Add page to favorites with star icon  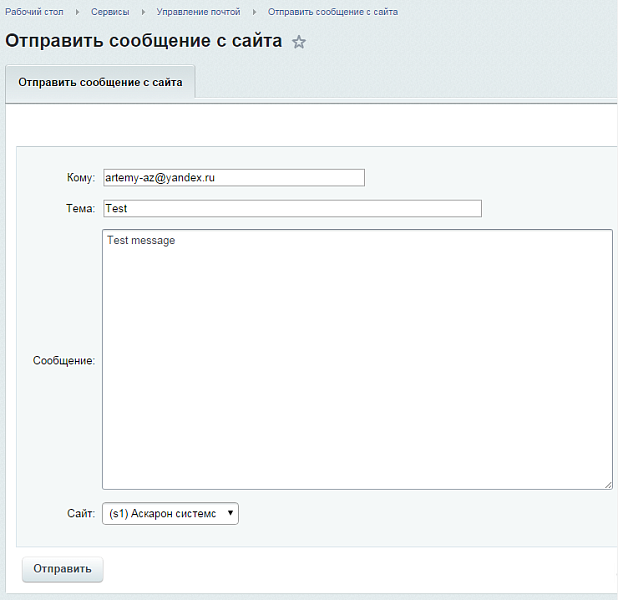298,43
